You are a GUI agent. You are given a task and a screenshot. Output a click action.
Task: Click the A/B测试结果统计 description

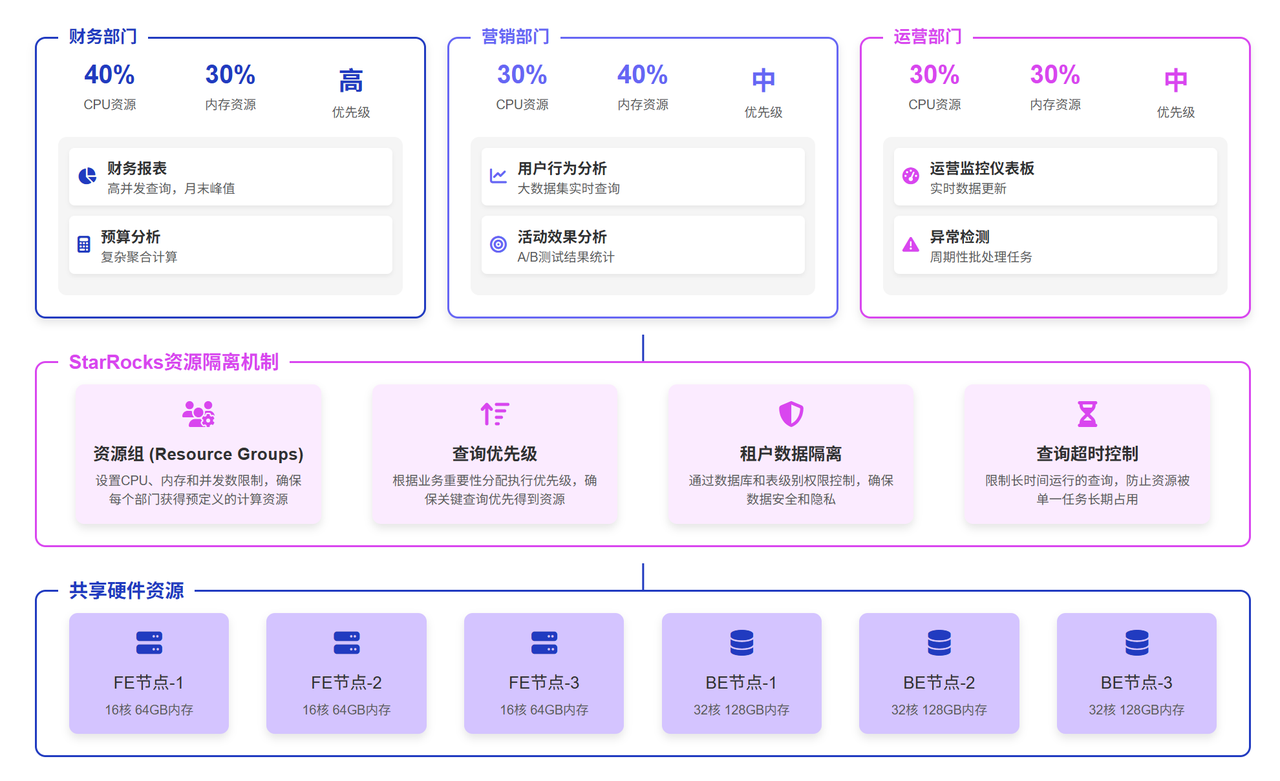pyautogui.click(x=566, y=257)
